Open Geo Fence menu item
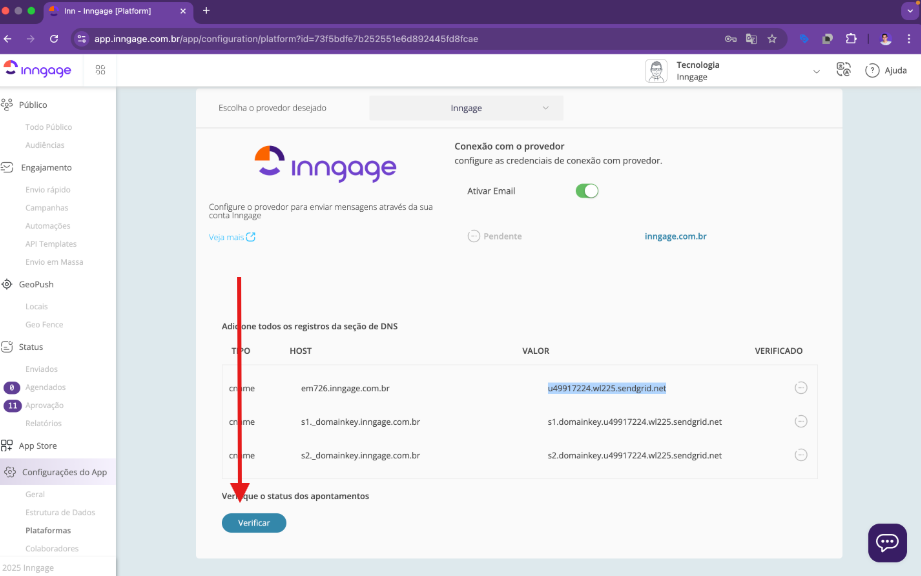 point(44,325)
